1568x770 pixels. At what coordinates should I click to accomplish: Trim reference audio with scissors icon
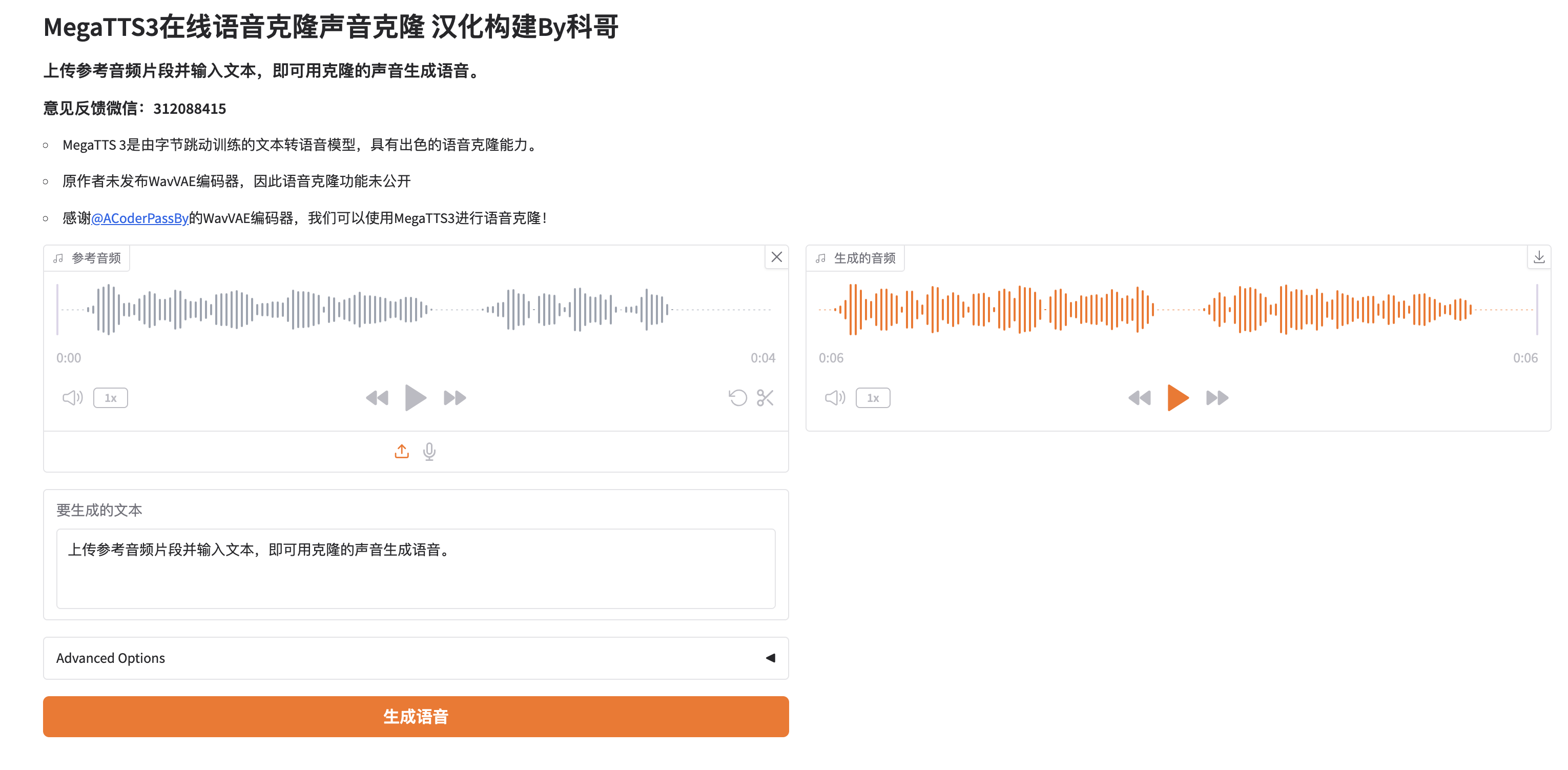765,398
